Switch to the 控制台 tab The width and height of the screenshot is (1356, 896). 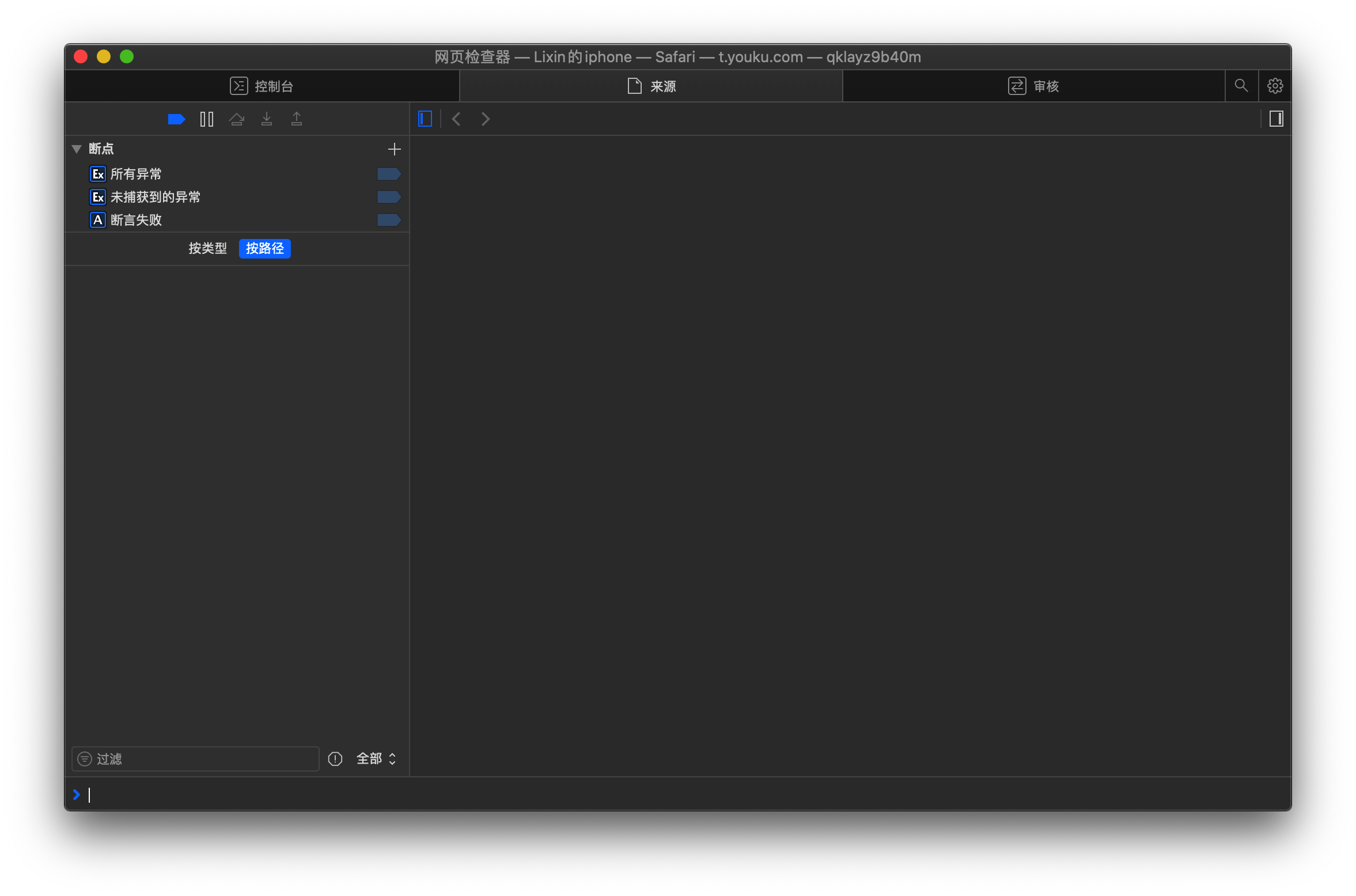[262, 86]
